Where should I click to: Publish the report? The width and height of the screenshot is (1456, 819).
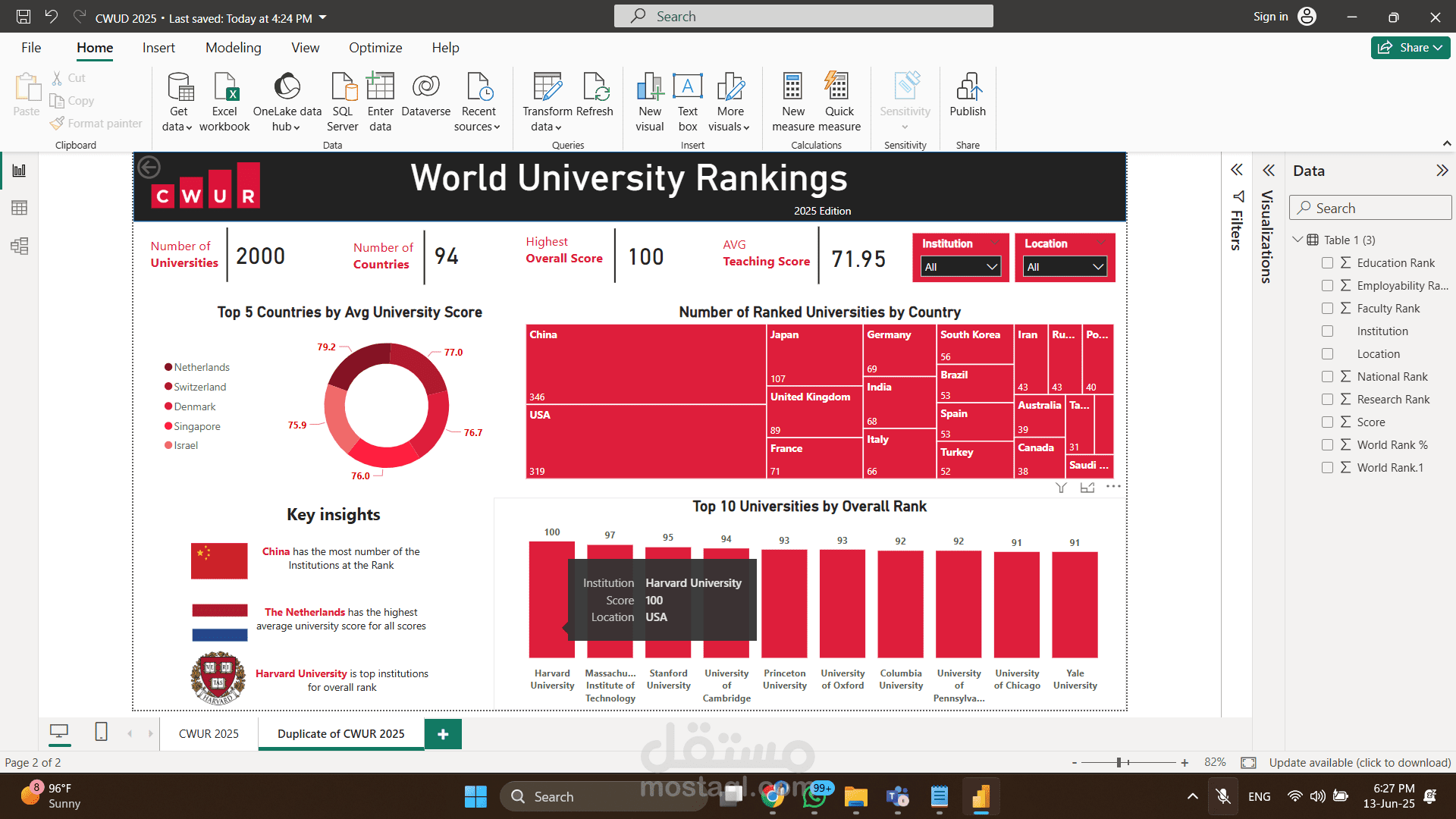tap(968, 96)
